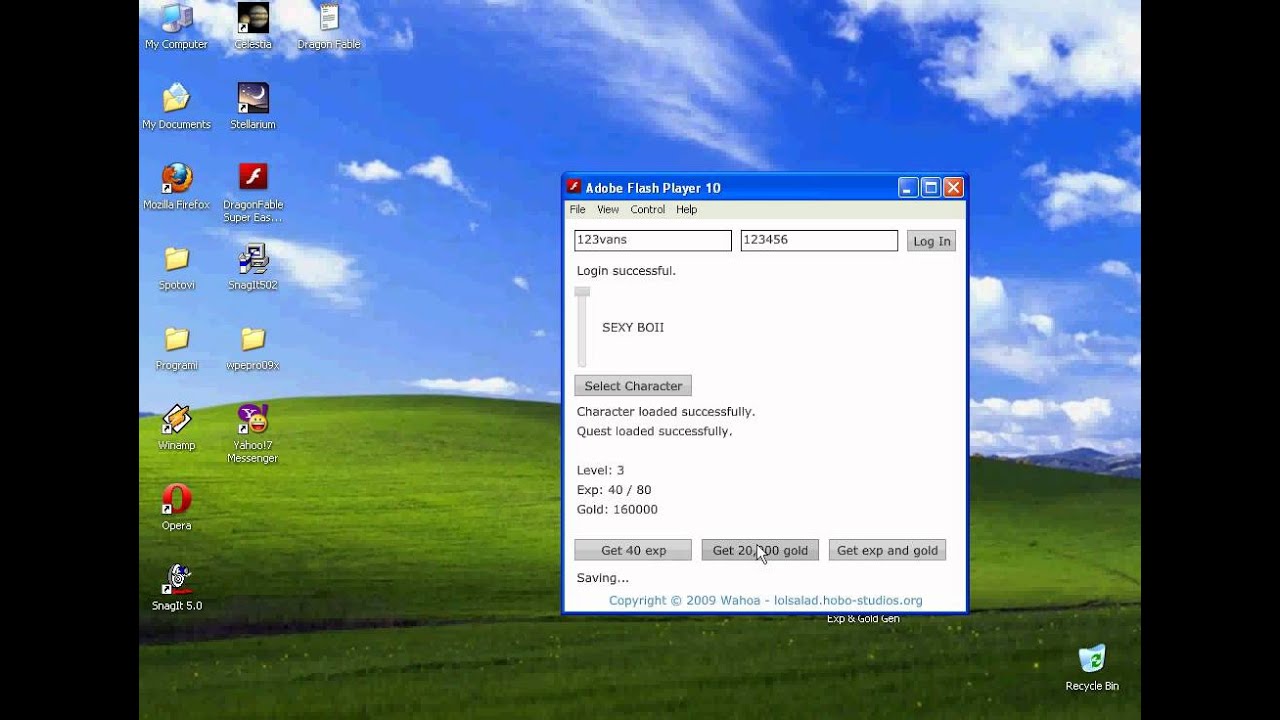Select the Recycle Bin icon
This screenshot has width=1280, height=720.
pyautogui.click(x=1092, y=660)
